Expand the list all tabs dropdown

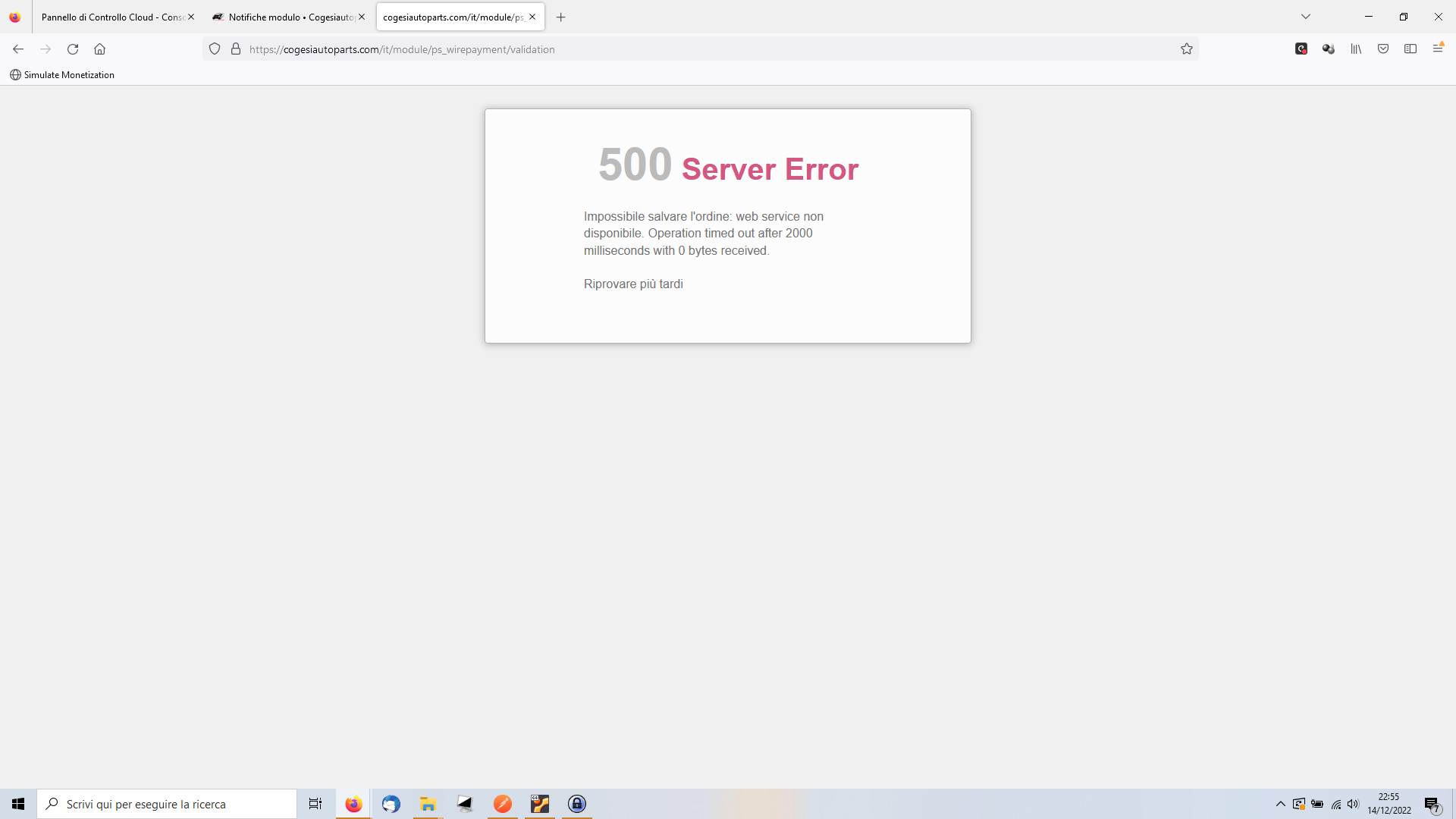(1306, 17)
